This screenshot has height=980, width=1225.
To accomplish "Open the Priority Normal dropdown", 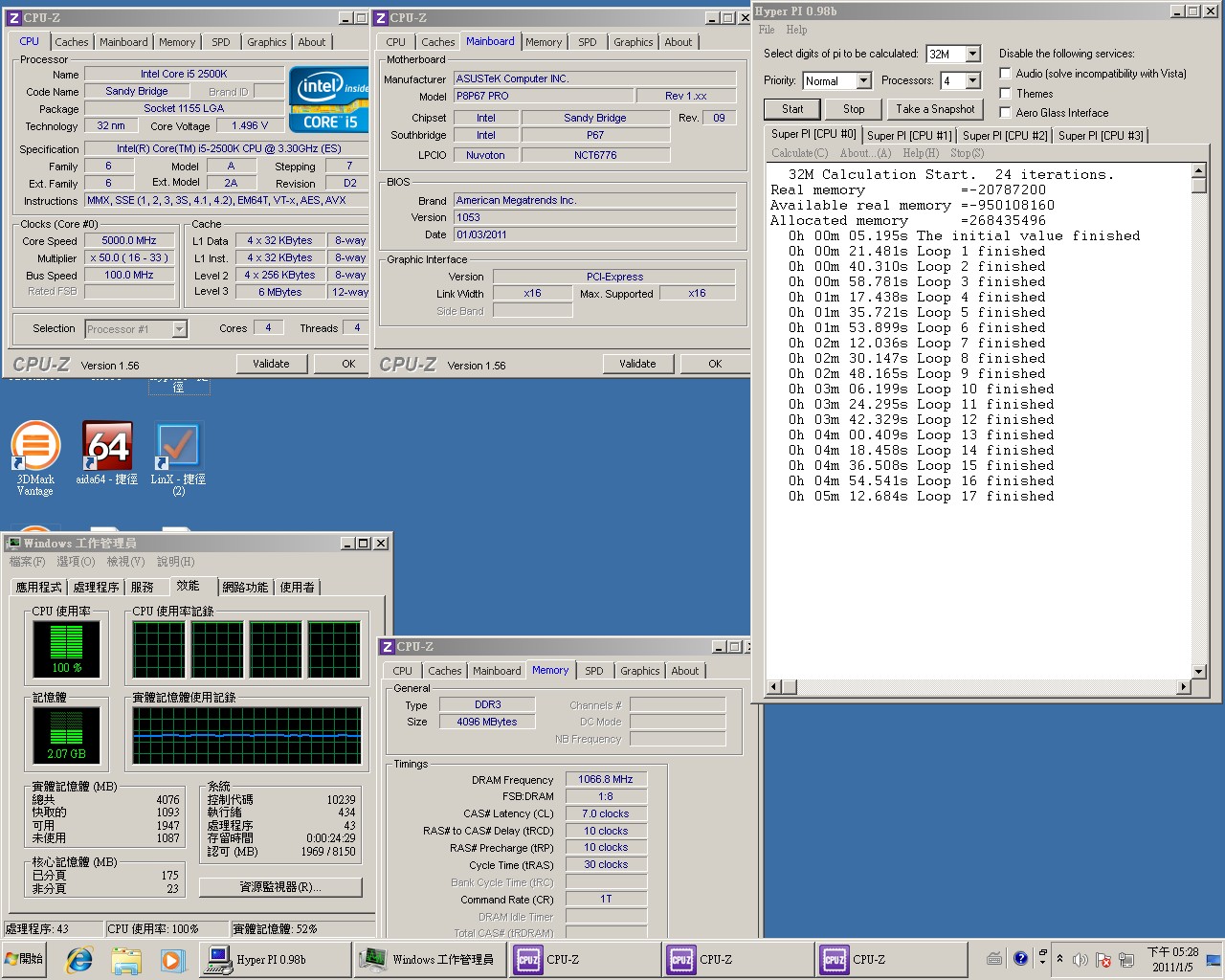I will pos(863,80).
